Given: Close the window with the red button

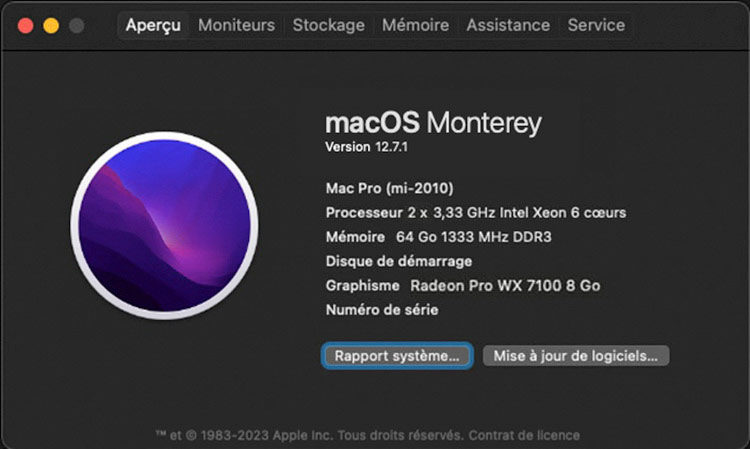Looking at the screenshot, I should [25, 25].
